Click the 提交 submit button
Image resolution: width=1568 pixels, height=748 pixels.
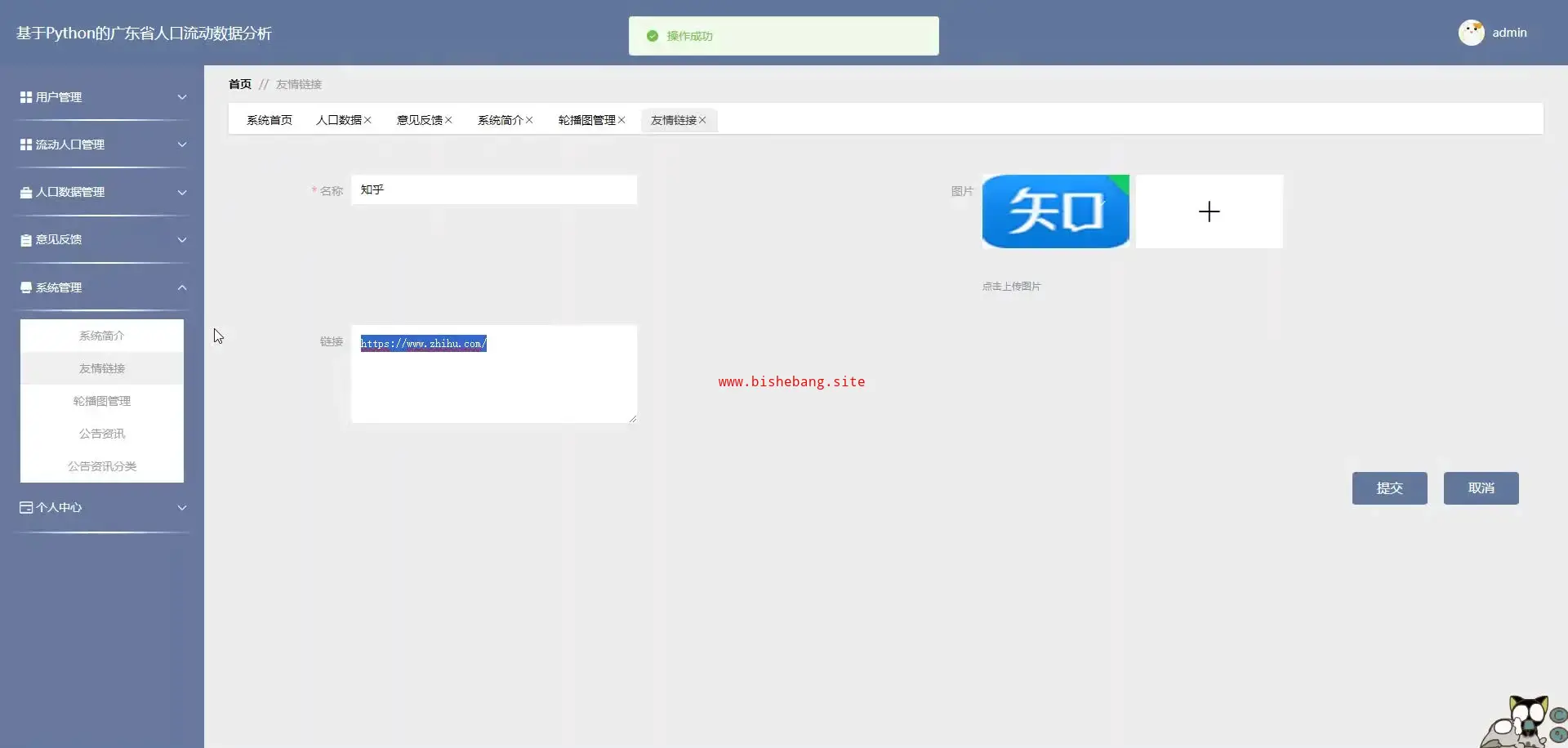coord(1390,488)
